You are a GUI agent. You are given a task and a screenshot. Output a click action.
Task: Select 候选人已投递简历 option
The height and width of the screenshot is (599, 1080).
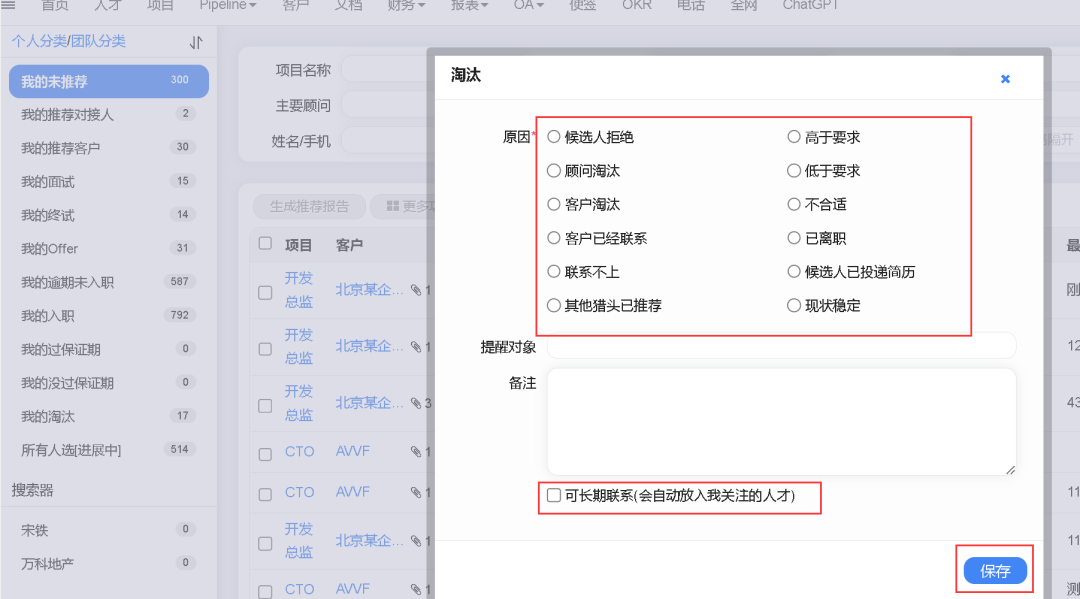[794, 272]
